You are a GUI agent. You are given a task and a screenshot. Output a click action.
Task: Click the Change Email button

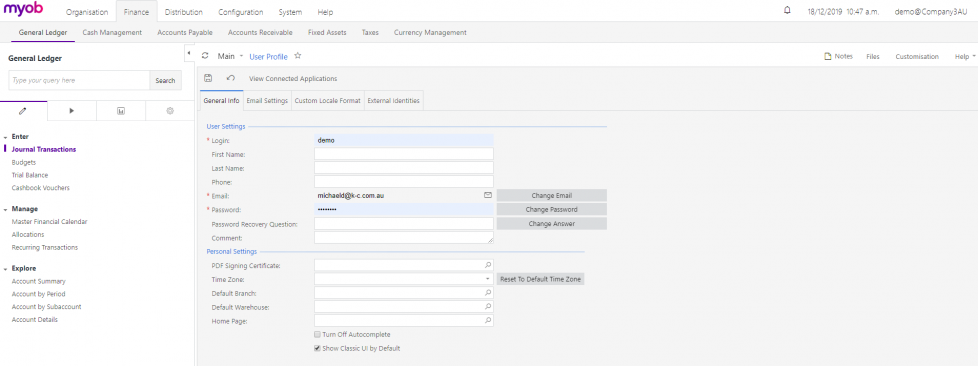click(x=551, y=196)
